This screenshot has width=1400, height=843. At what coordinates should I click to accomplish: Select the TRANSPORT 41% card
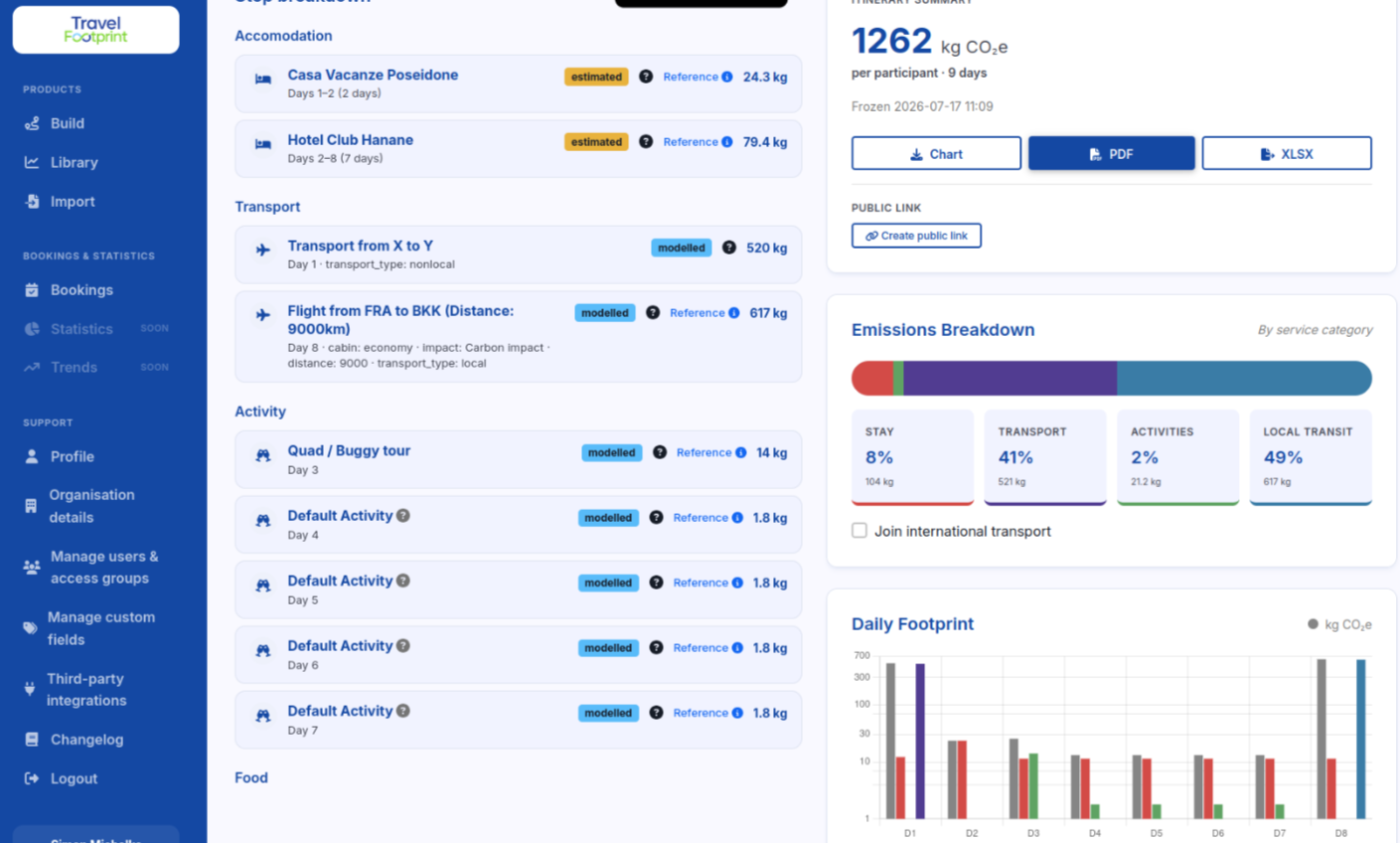click(1045, 457)
